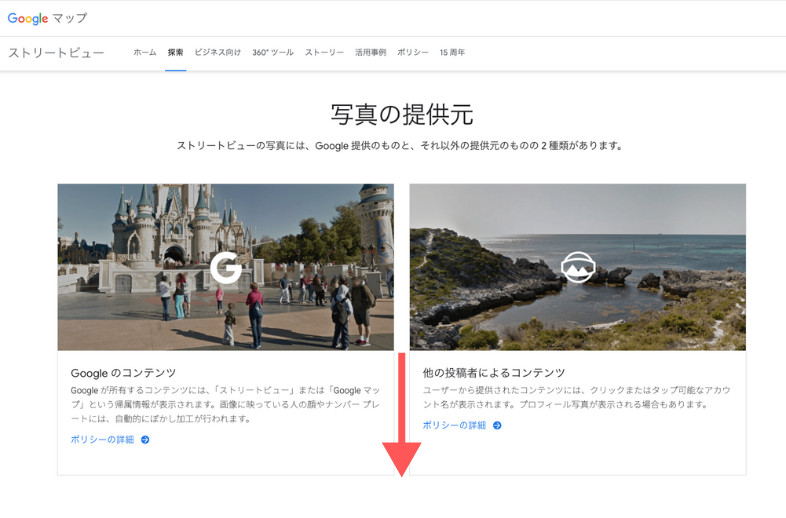
Task: Open the ストリートビュー site title
Action: pyautogui.click(x=56, y=53)
